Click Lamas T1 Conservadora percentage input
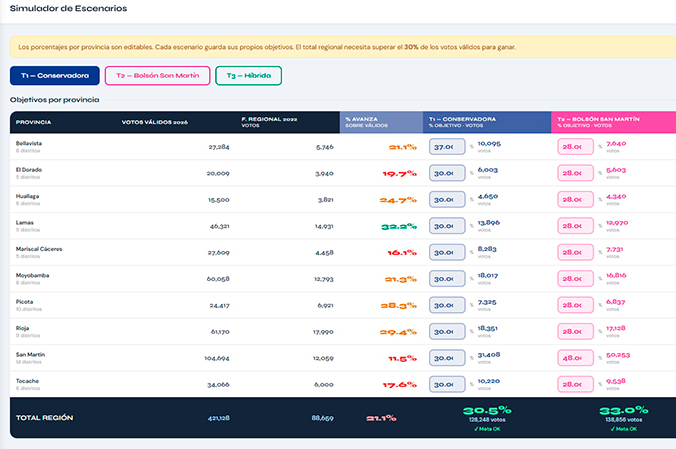 (447, 226)
